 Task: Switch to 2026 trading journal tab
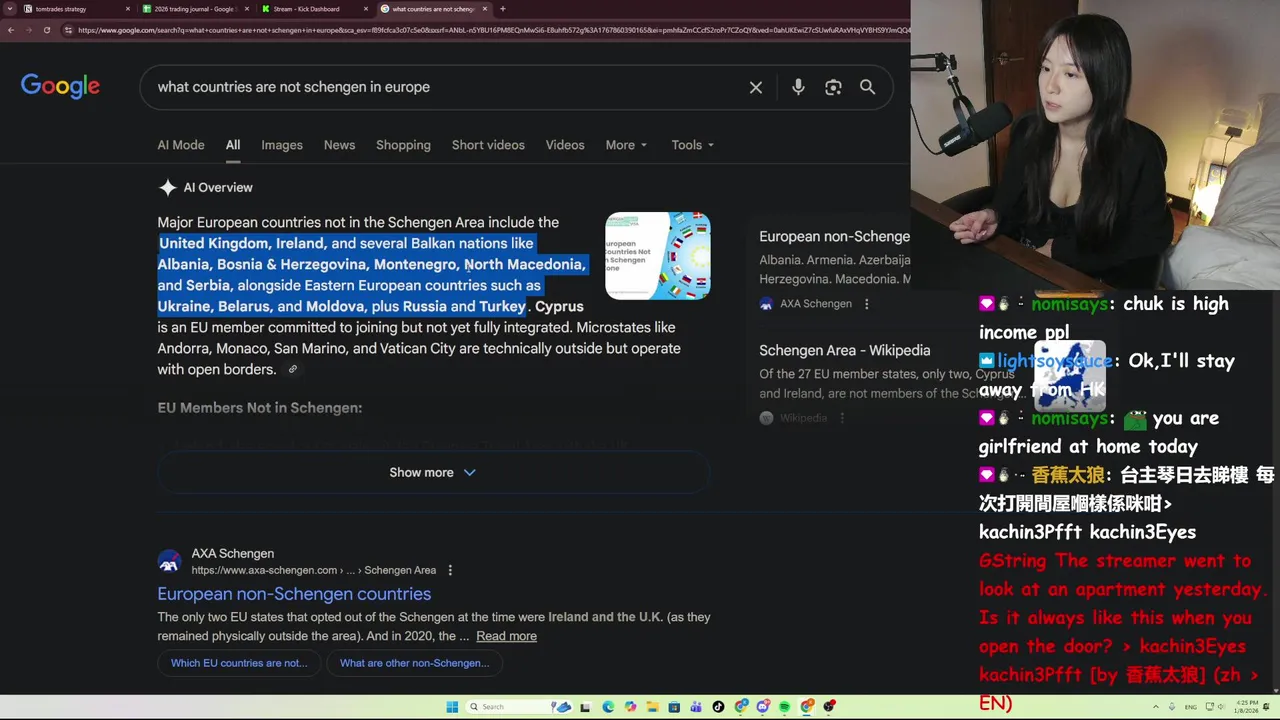tap(195, 9)
